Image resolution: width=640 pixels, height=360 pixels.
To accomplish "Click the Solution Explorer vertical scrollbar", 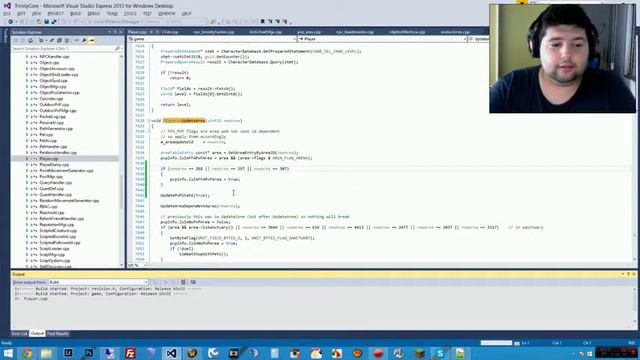I will pos(122,160).
